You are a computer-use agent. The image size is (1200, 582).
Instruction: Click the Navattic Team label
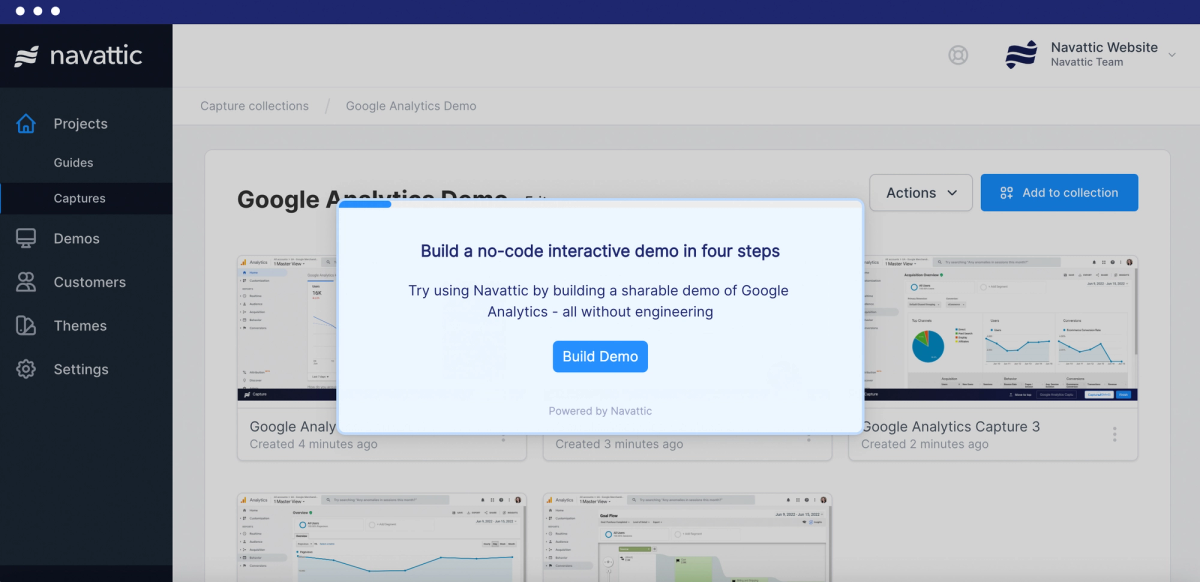click(1086, 62)
